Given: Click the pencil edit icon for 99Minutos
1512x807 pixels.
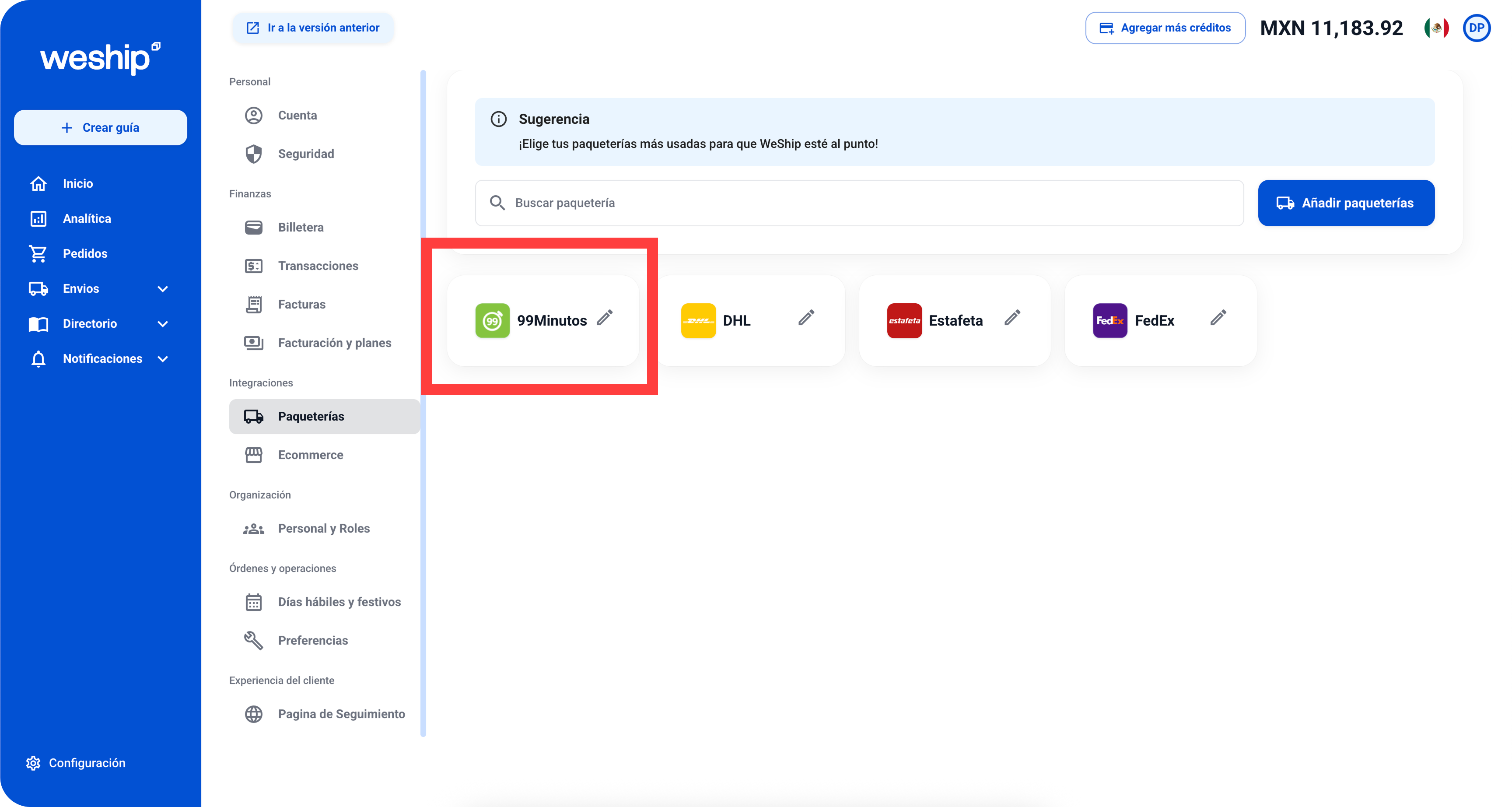Looking at the screenshot, I should (605, 318).
